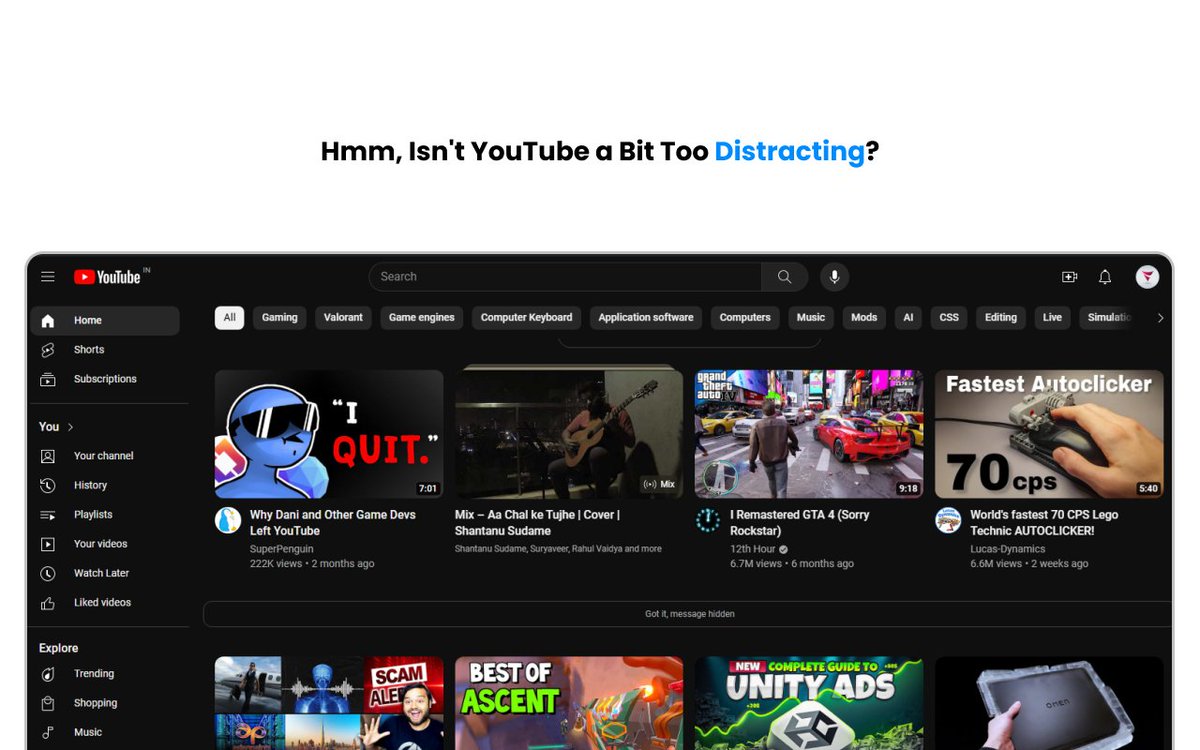The width and height of the screenshot is (1200, 750).
Task: Open title I Remastered GTA 4
Action: [x=800, y=523]
